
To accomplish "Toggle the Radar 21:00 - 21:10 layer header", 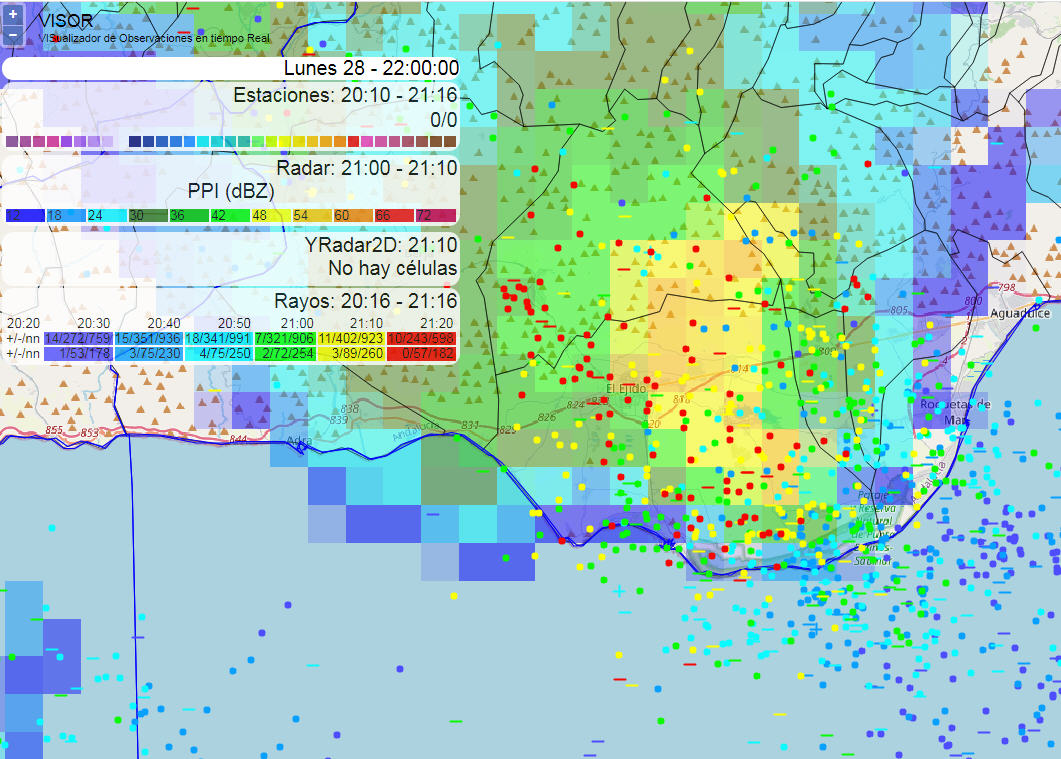I will [366, 166].
